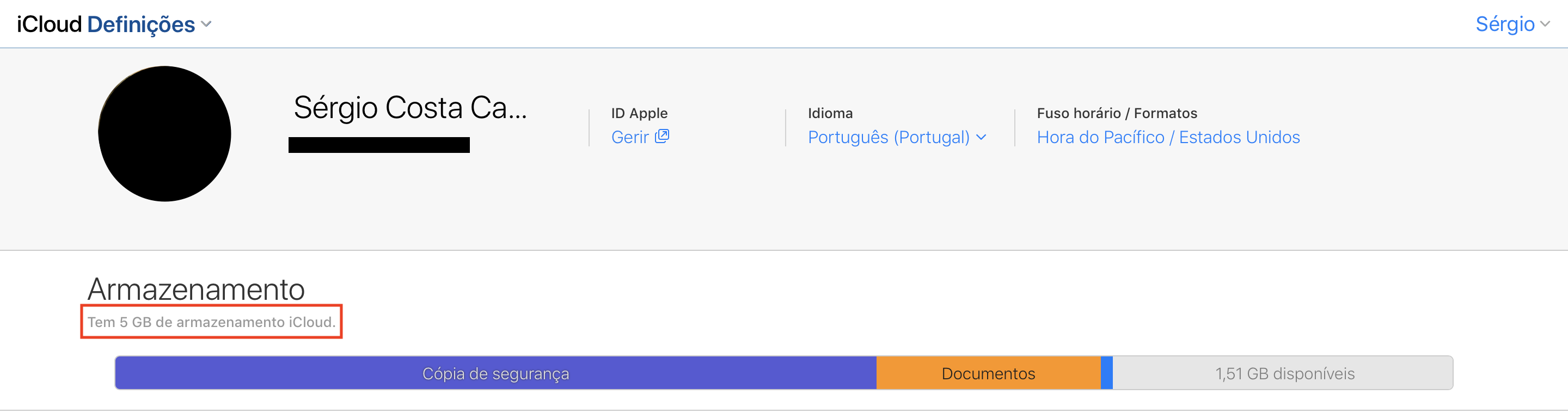Screen dimensions: 1568x413
Task: Select the purple Cópia de segurança segment
Action: coord(495,373)
